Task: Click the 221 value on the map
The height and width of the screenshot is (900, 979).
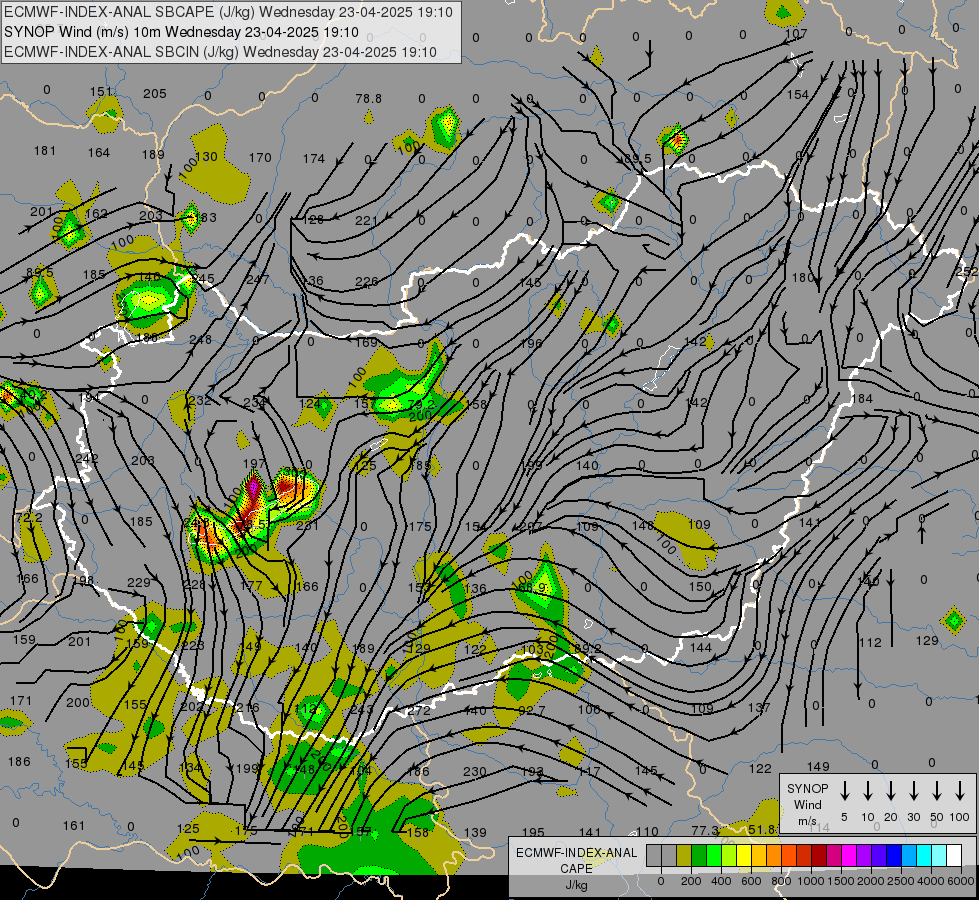Action: coord(367,221)
